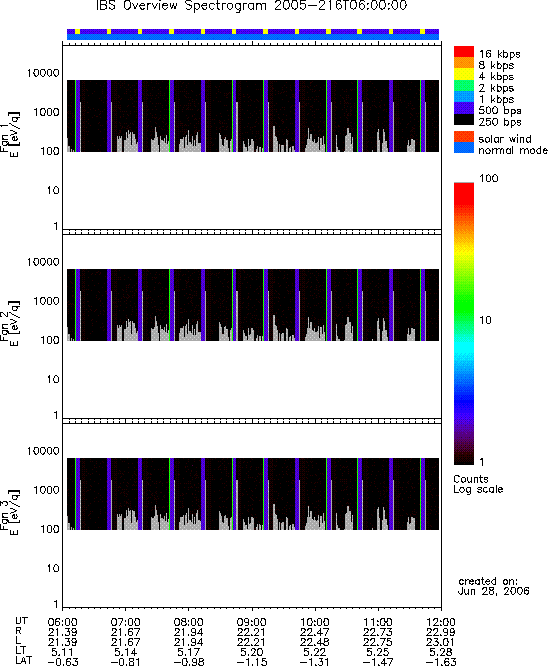This screenshot has height=666, width=548.
Task: Click the '09:00' UT time label
Action: 251,622
